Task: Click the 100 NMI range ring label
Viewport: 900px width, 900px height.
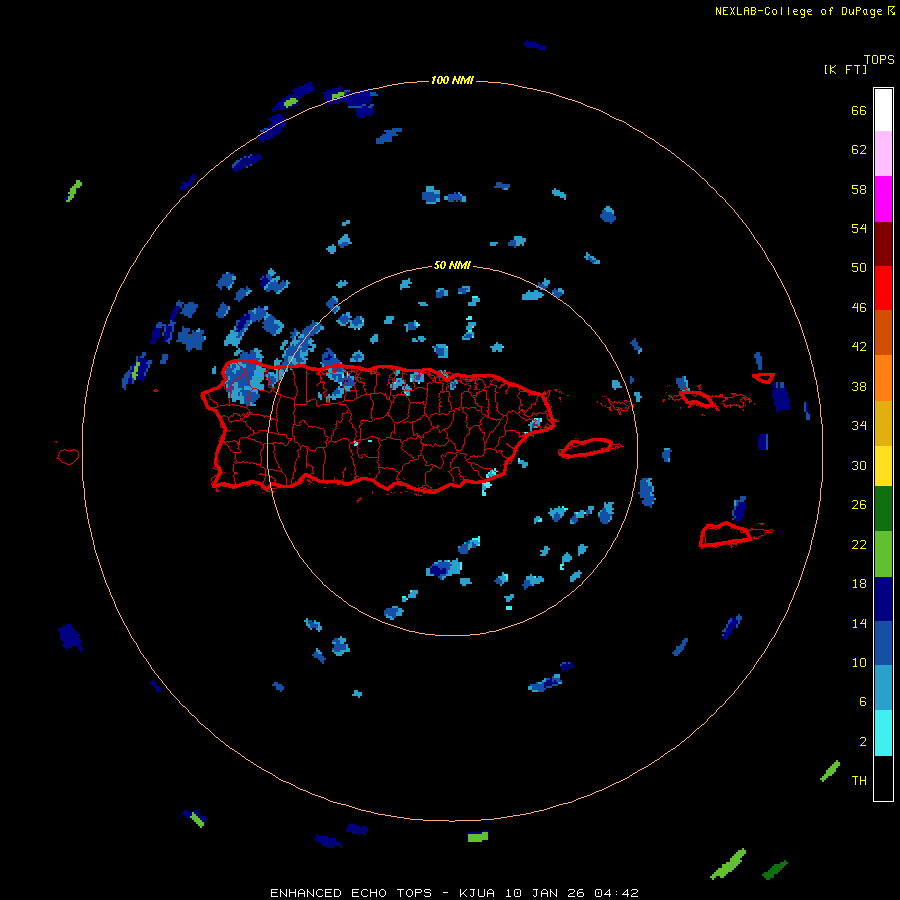Action: [452, 80]
